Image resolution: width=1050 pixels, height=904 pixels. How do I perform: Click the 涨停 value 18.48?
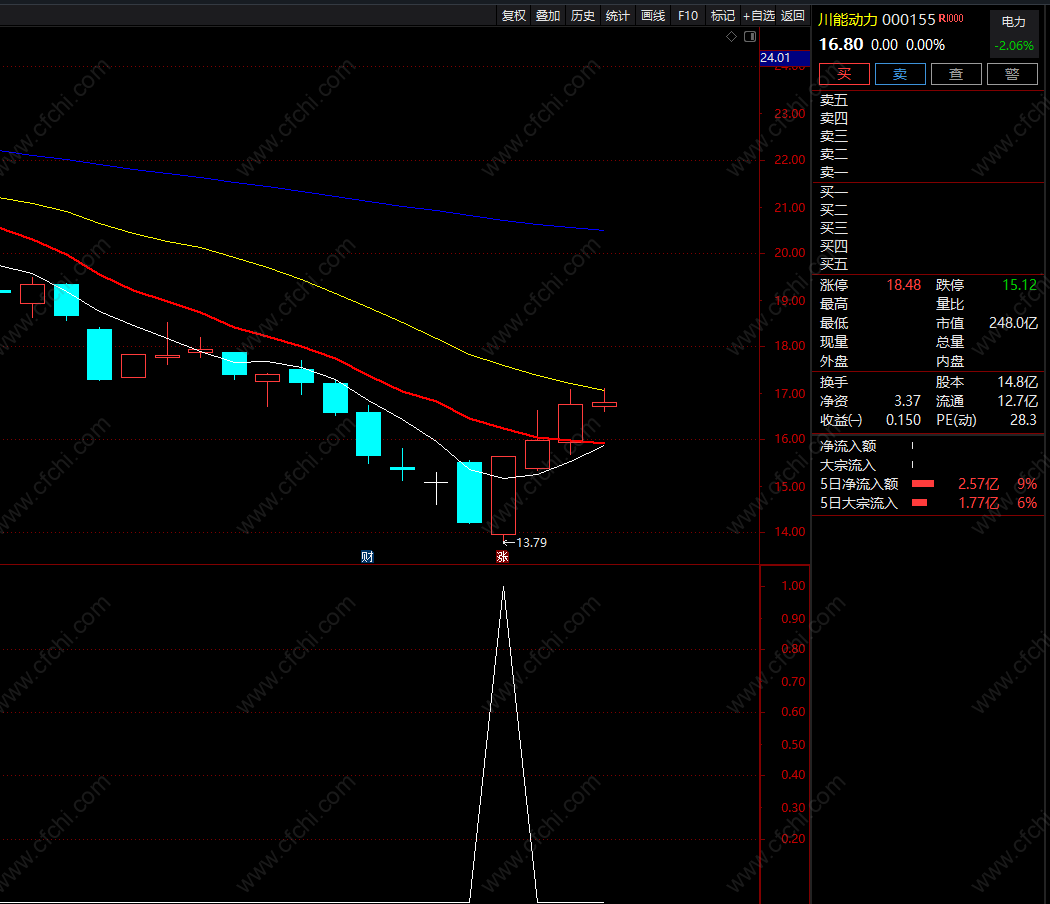[x=903, y=285]
